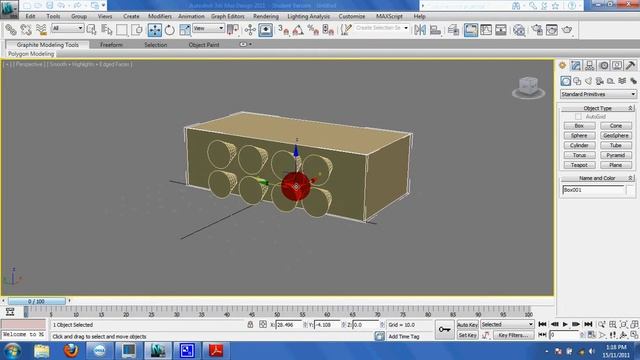The height and width of the screenshot is (360, 640).
Task: Tick the AutoGrid checkbox
Action: [578, 117]
